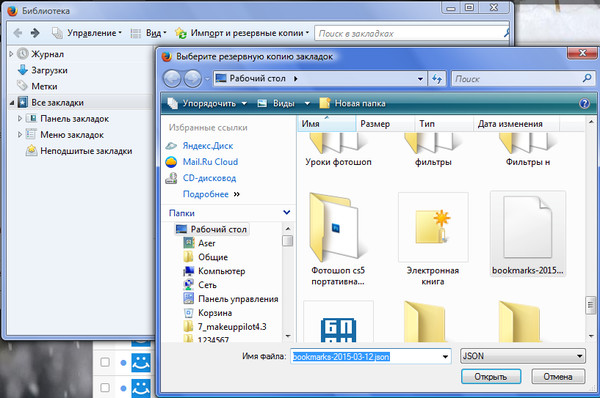
Task: Go forward in Library window toolbar
Action: pos(35,33)
